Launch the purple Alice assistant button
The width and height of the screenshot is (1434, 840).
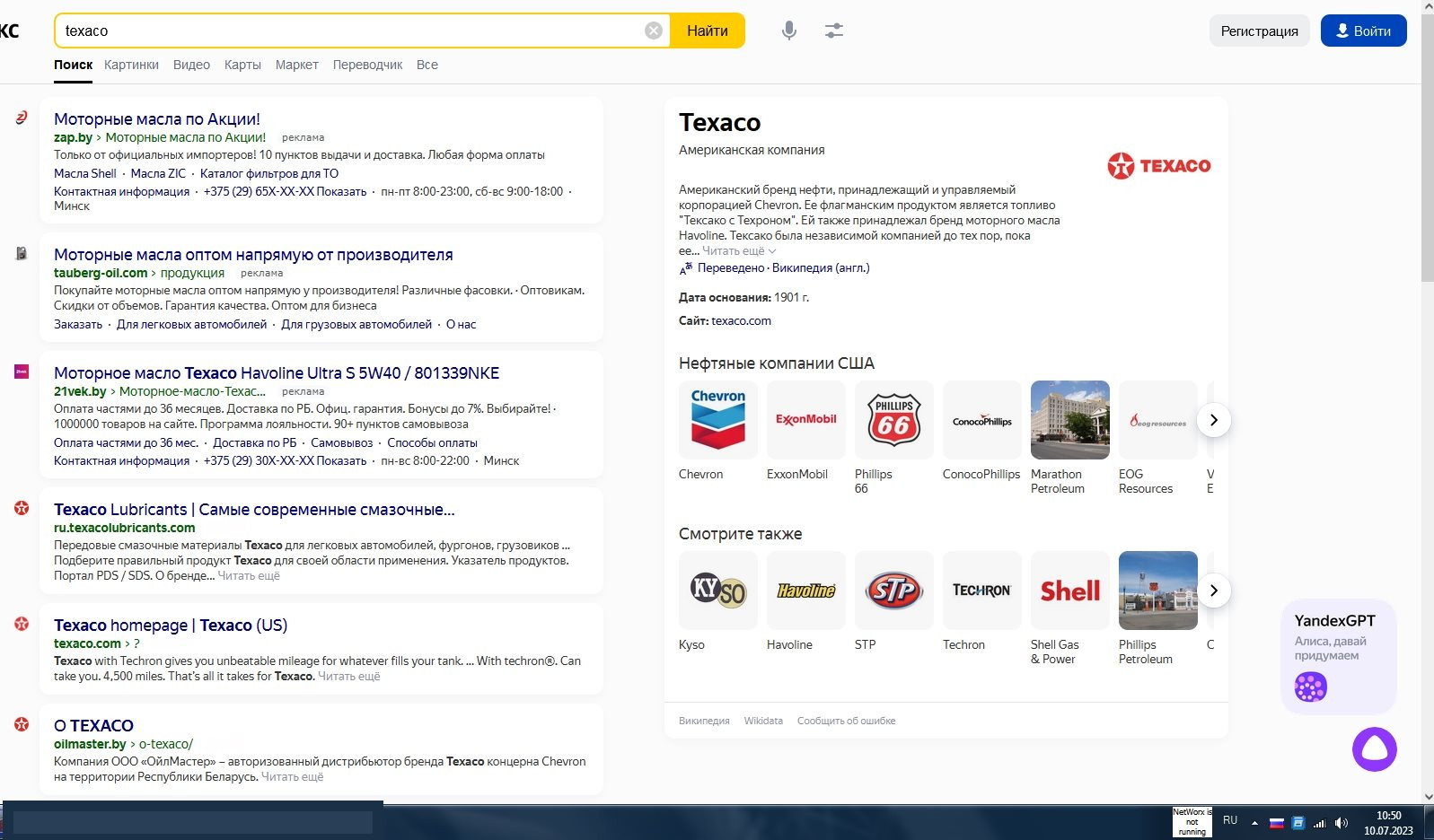(1375, 749)
